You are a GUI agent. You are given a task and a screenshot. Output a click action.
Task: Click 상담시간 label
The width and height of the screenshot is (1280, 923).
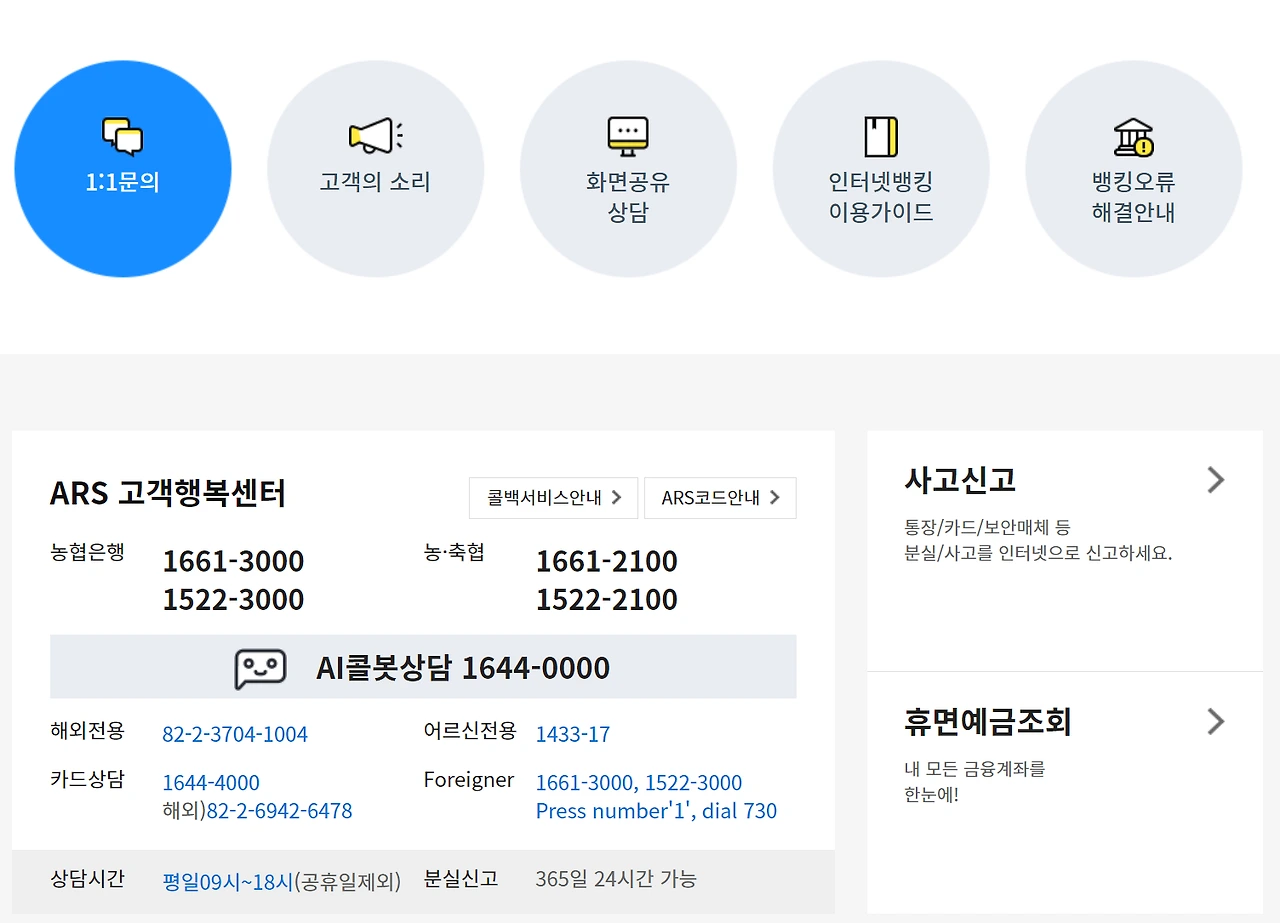pyautogui.click(x=87, y=878)
